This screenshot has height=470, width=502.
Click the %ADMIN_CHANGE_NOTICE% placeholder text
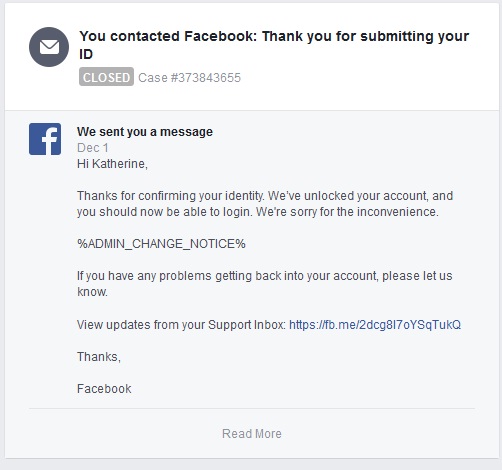161,244
